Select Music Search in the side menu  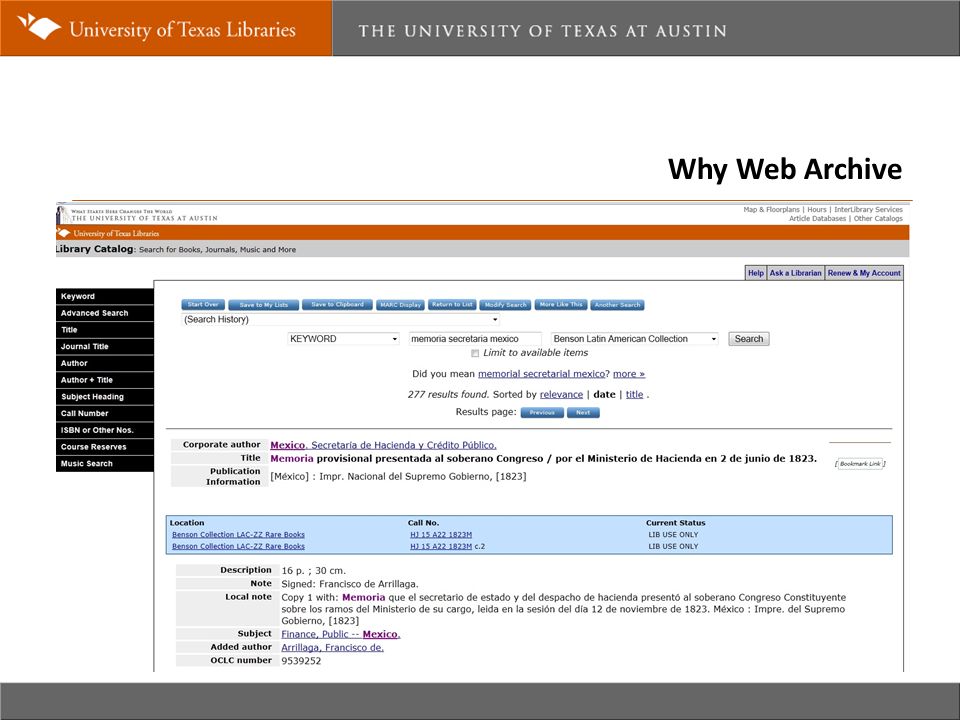(x=105, y=463)
